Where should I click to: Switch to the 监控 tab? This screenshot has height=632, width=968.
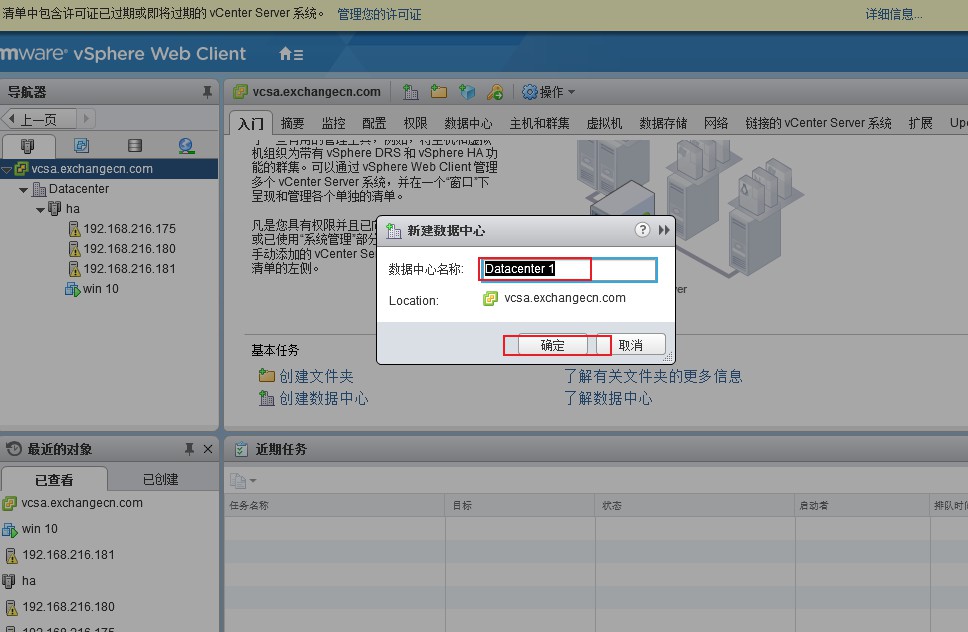(333, 123)
